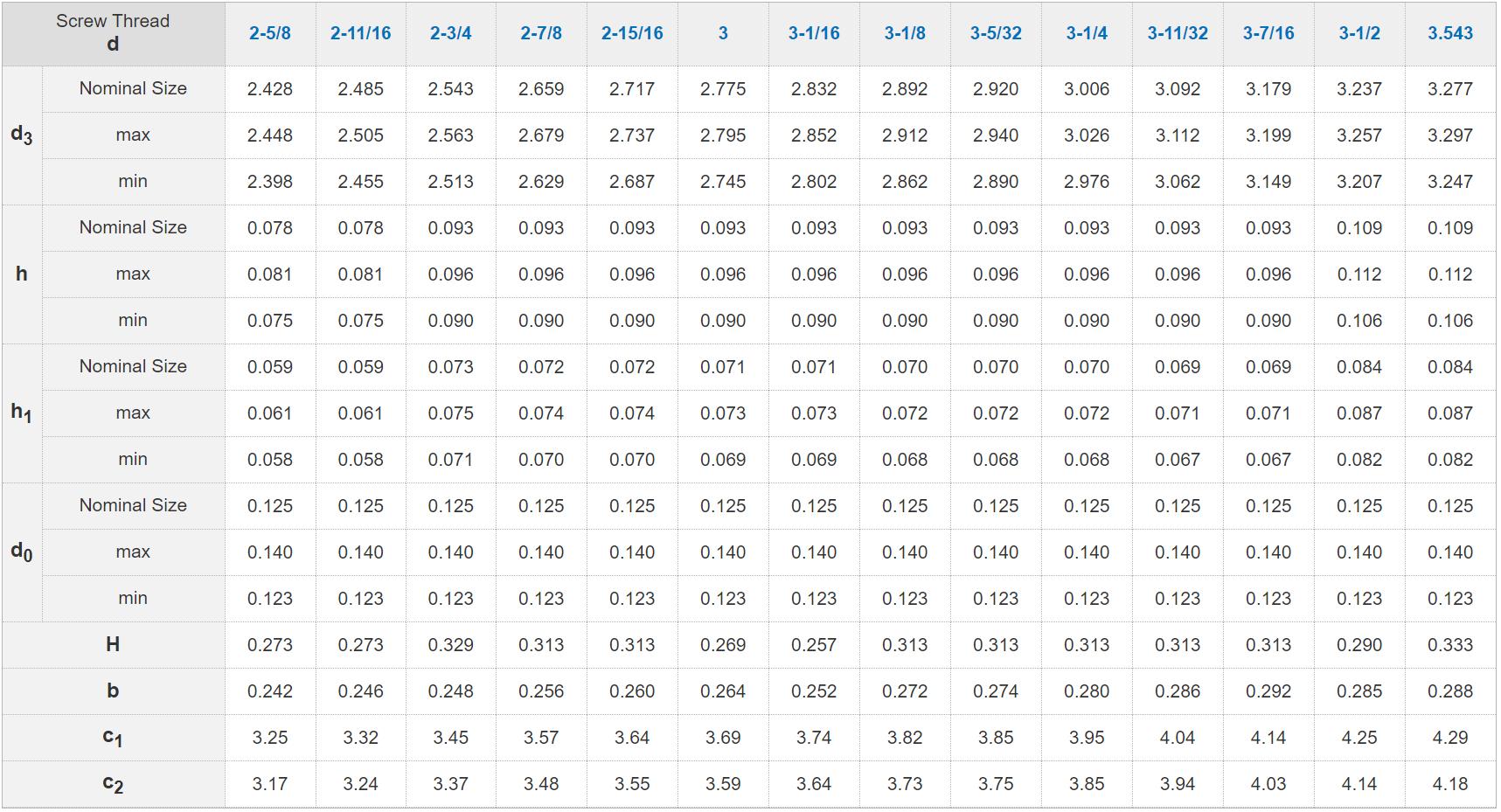Screen dimensions: 1501x812
Task: Click the 4.29 value in the c1 row
Action: pyautogui.click(x=1450, y=738)
